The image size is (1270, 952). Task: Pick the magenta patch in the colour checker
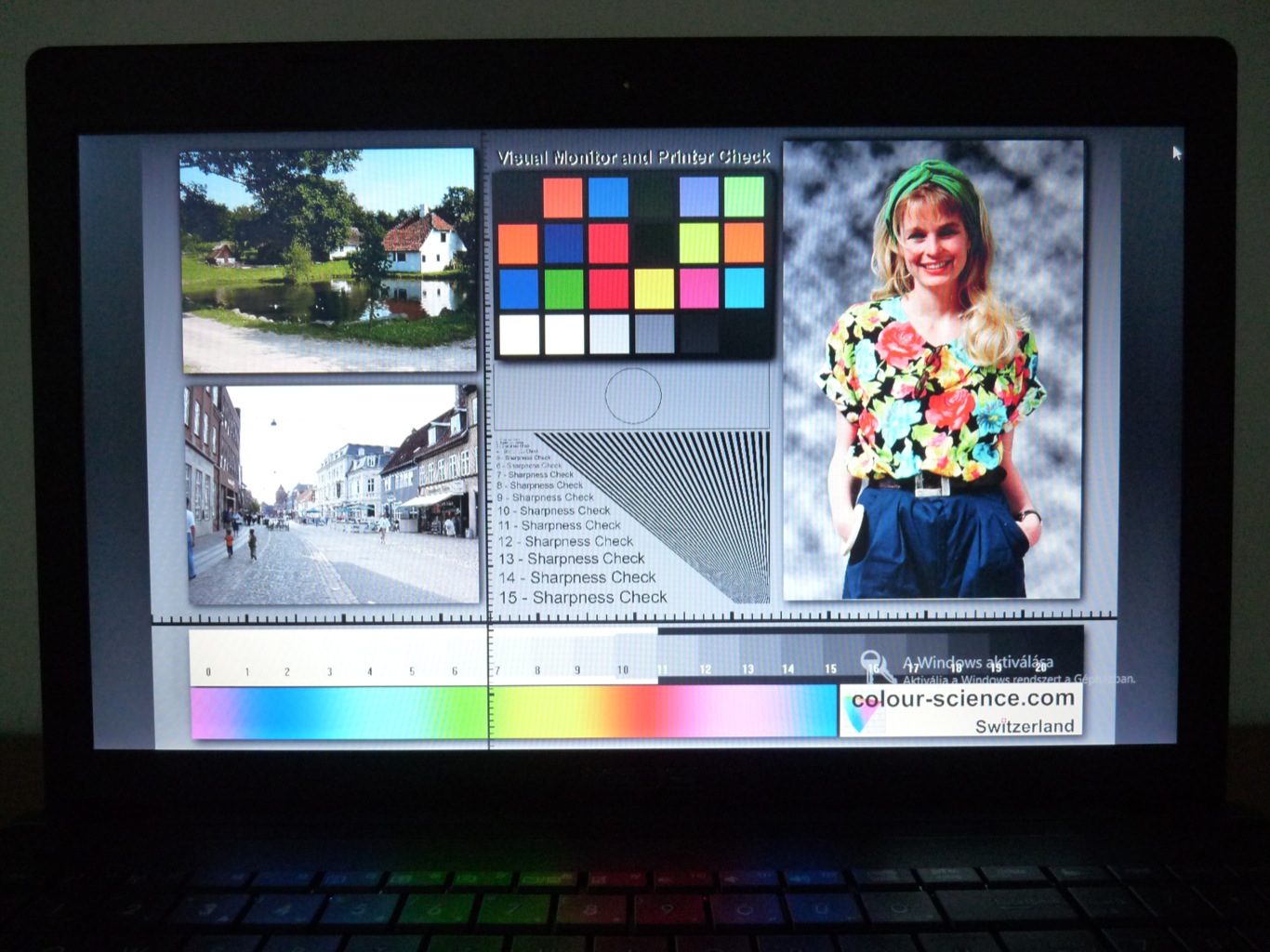699,288
